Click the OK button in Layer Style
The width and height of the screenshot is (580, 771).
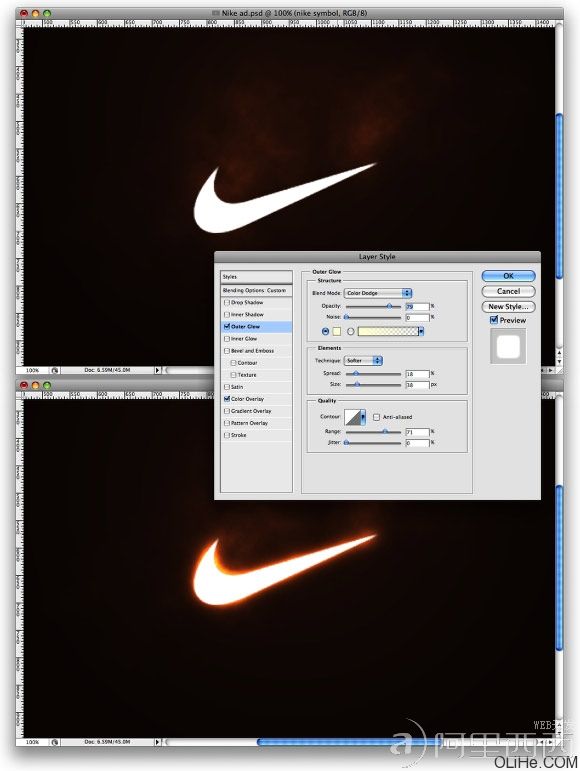(x=508, y=276)
